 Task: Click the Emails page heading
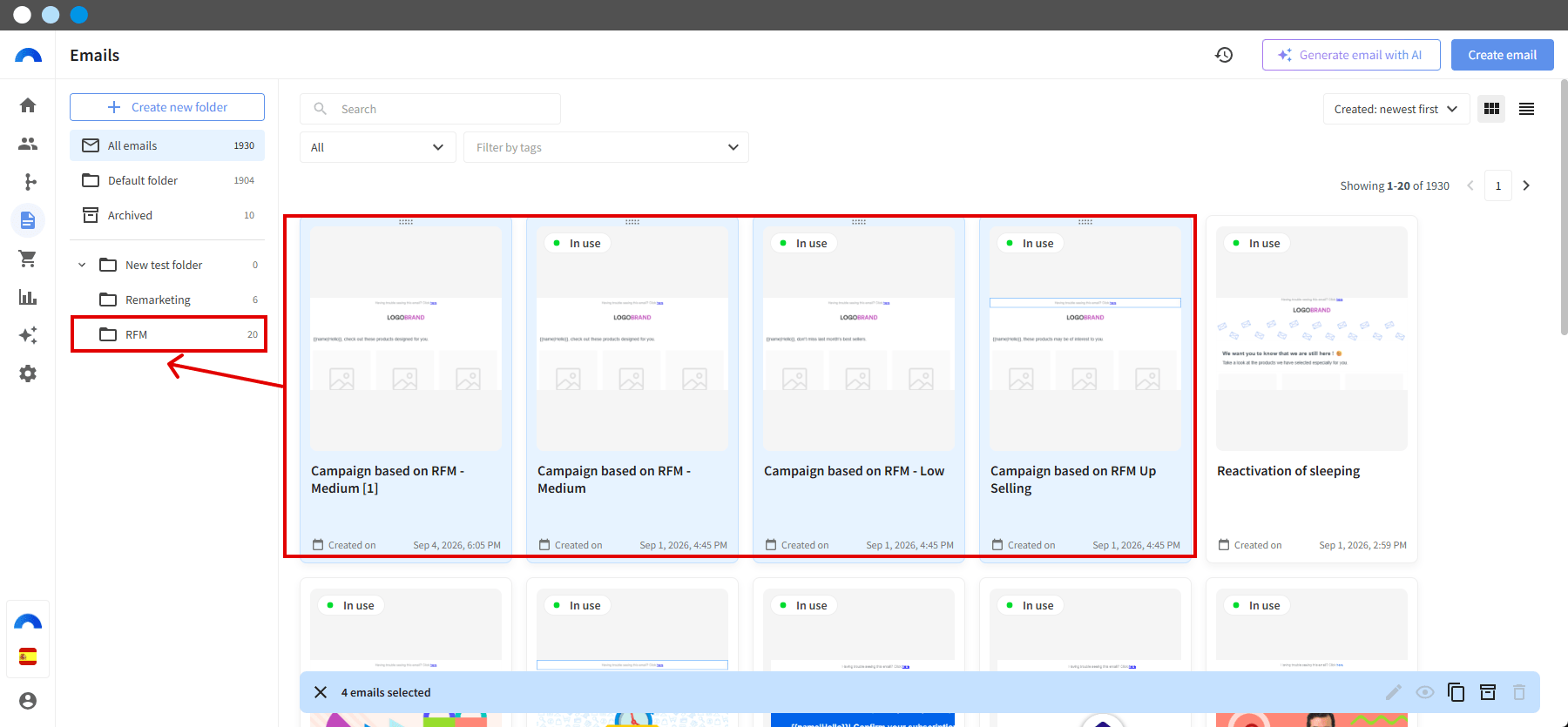click(95, 55)
